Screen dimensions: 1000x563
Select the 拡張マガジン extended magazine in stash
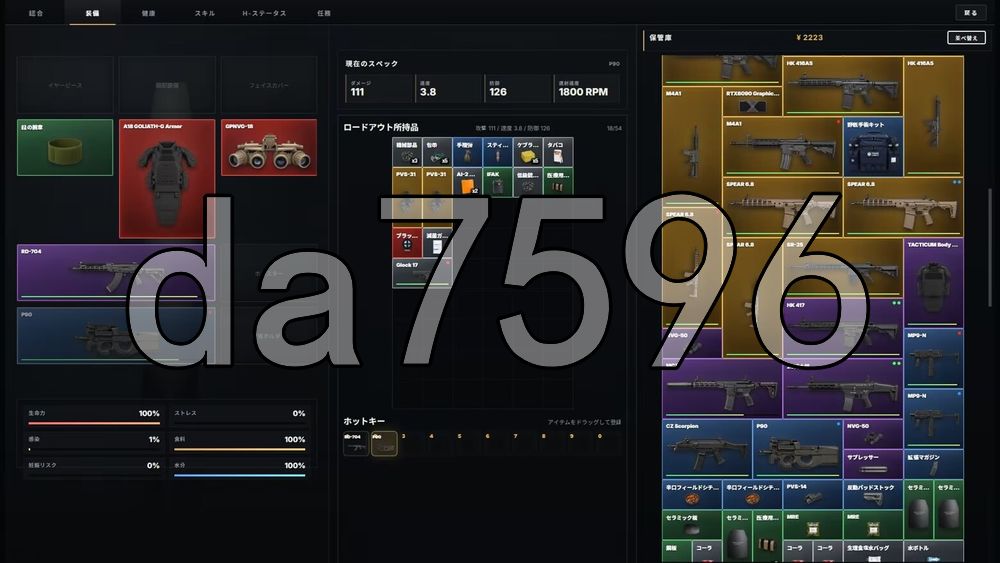click(933, 464)
